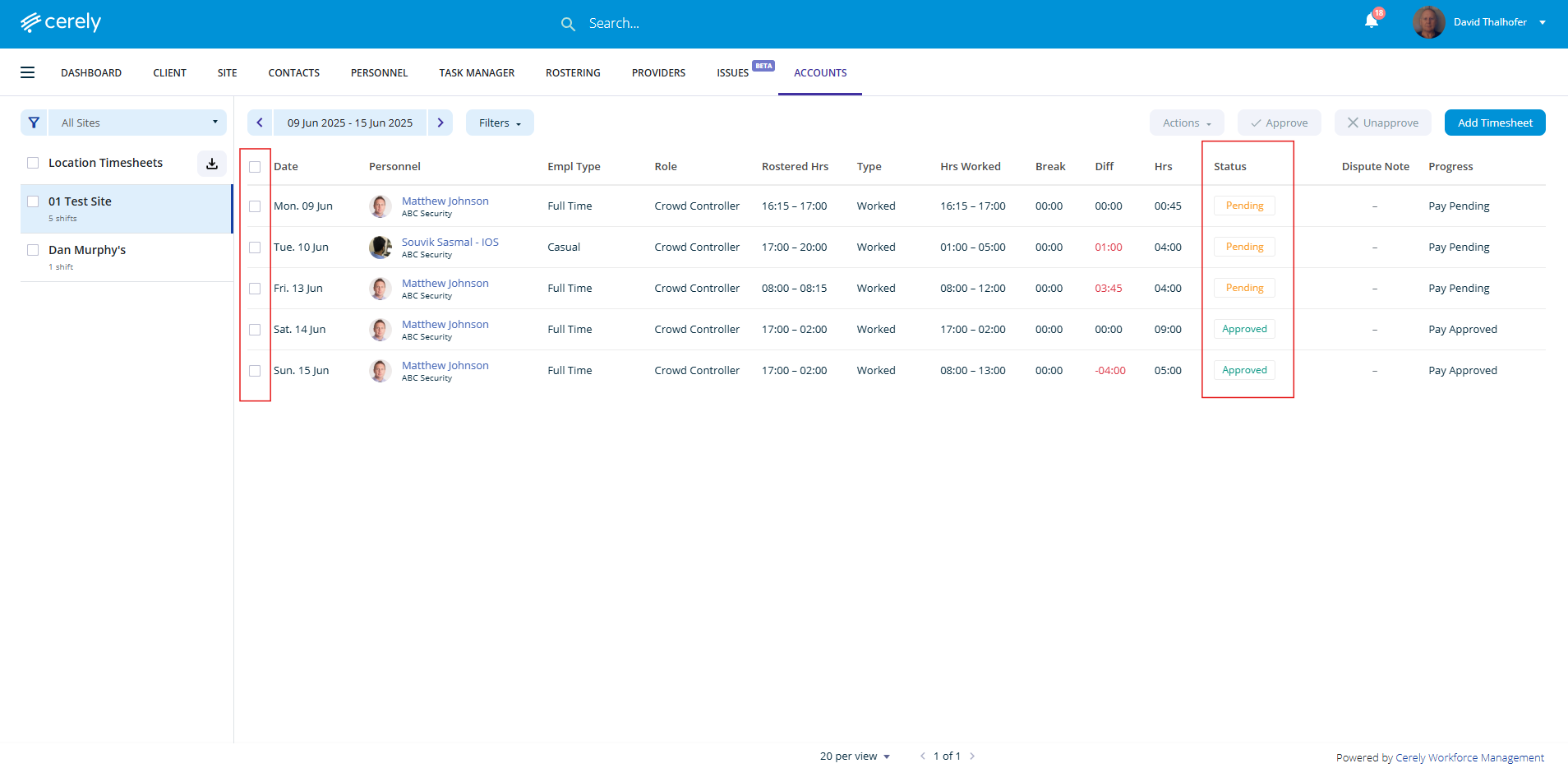Screen dimensions: 1568x768
Task: Open the All Sites dropdown
Action: (137, 123)
